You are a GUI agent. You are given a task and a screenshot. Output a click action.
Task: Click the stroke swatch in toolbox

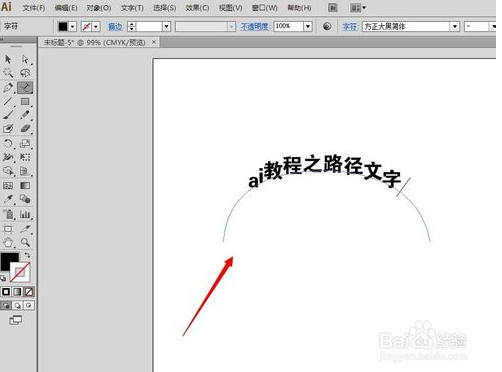pos(21,273)
